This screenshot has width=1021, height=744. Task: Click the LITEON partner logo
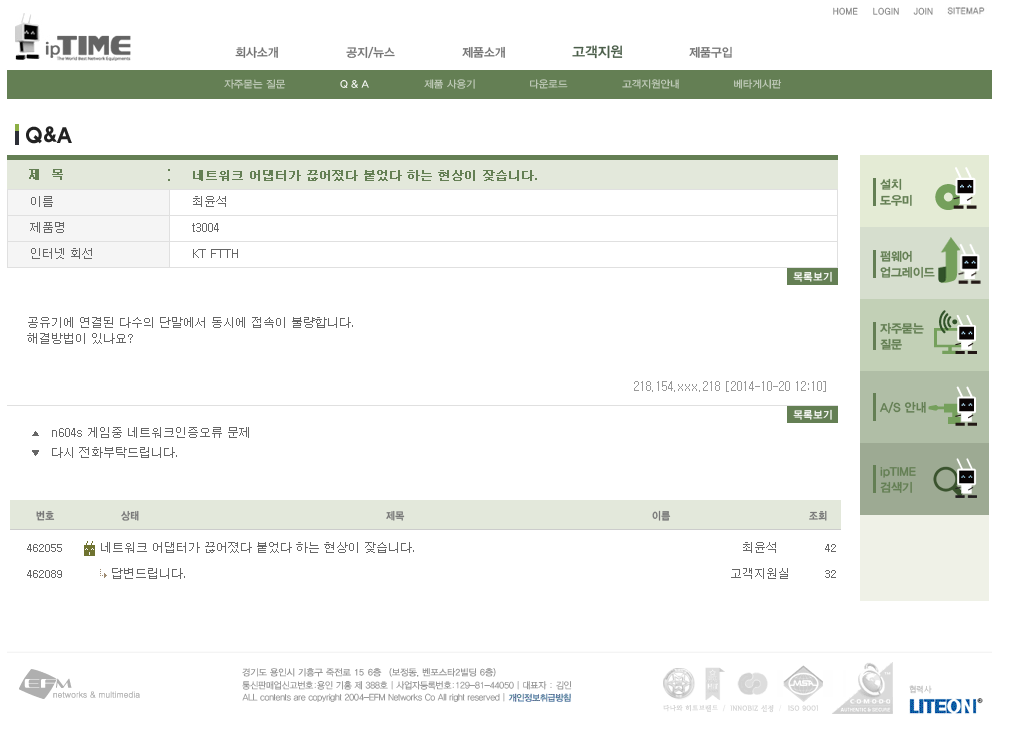[x=945, y=706]
